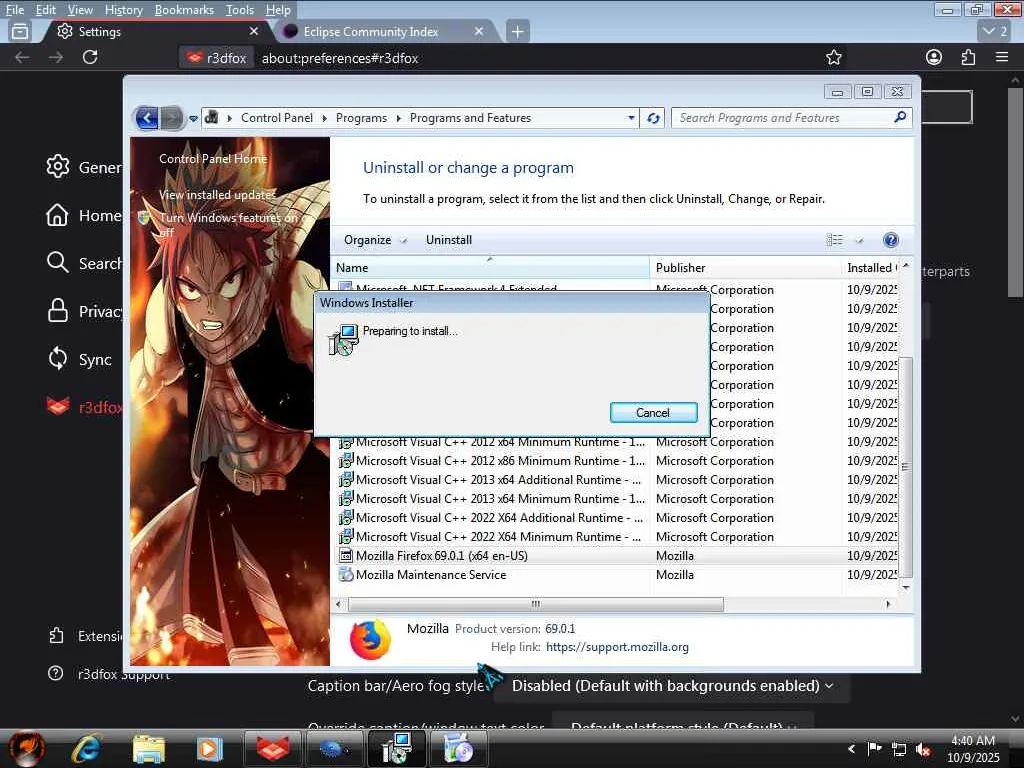Open the Sync icon in settings sidebar
This screenshot has height=768, width=1024.
[57, 359]
